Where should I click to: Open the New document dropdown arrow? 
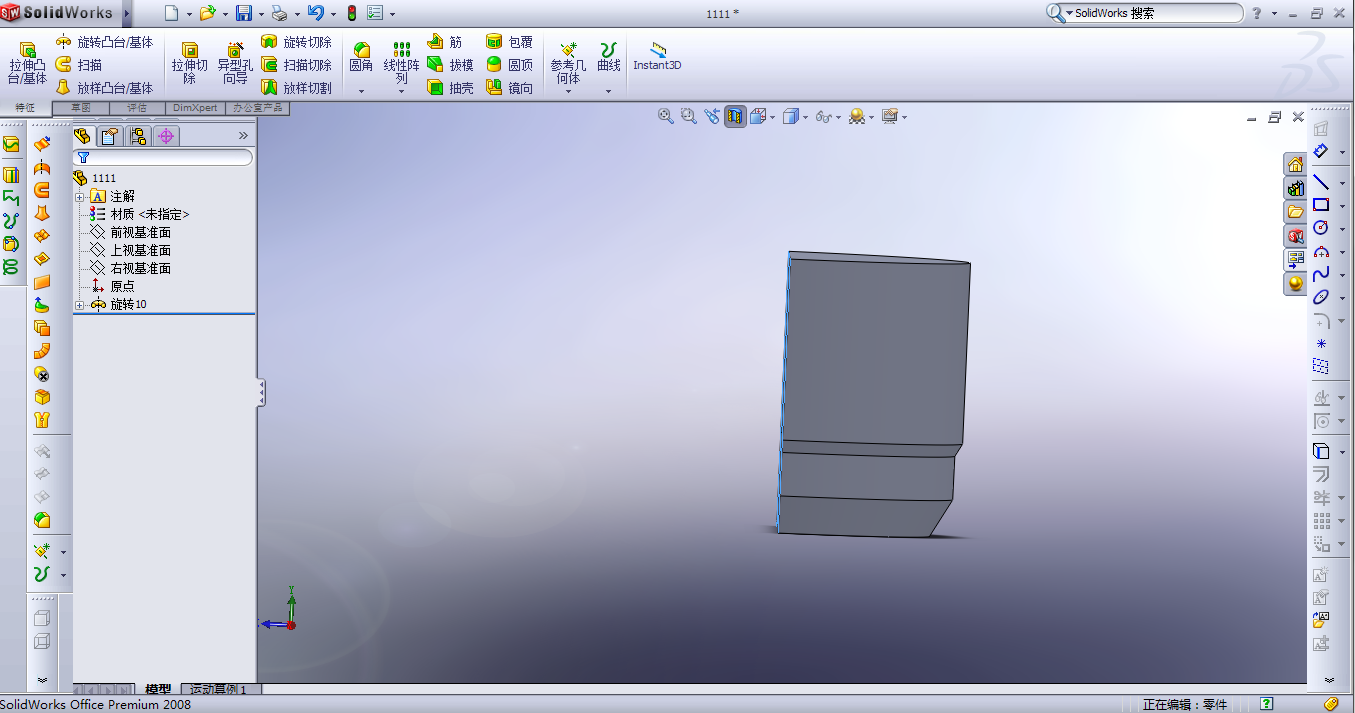pyautogui.click(x=189, y=14)
